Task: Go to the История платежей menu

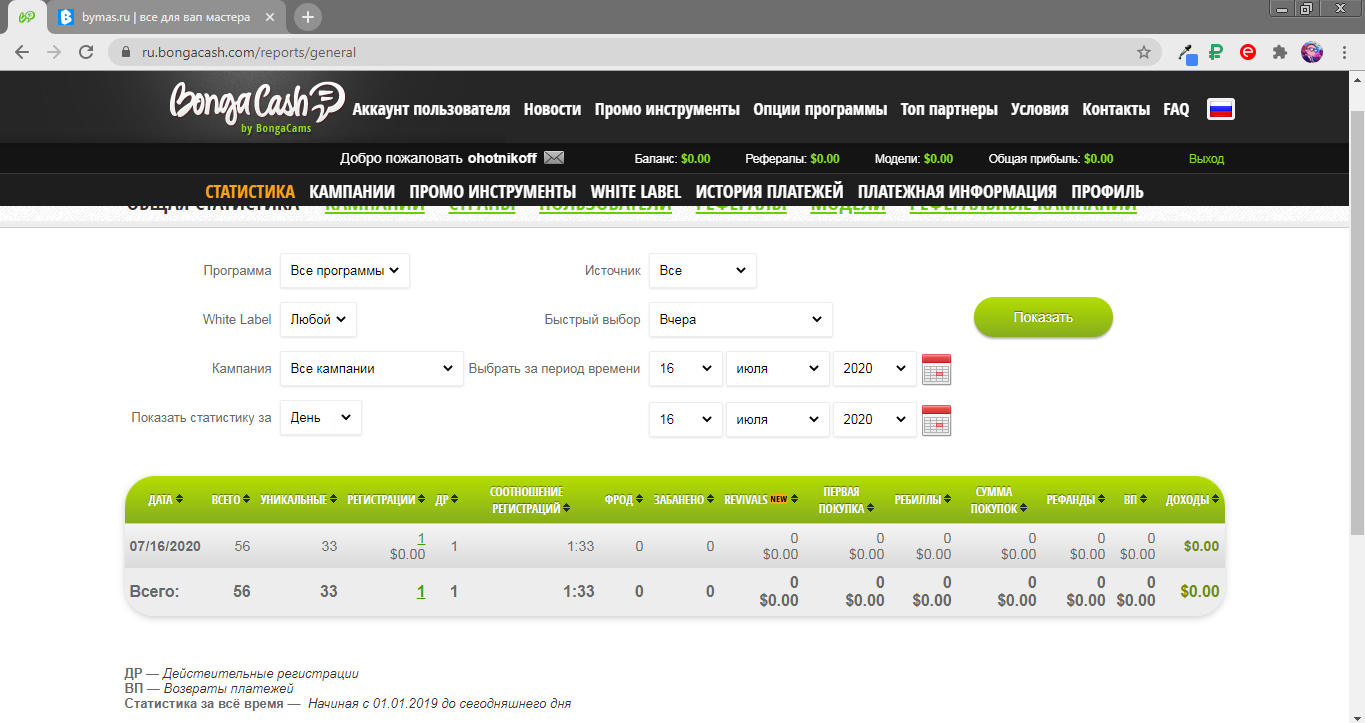Action: coord(769,191)
